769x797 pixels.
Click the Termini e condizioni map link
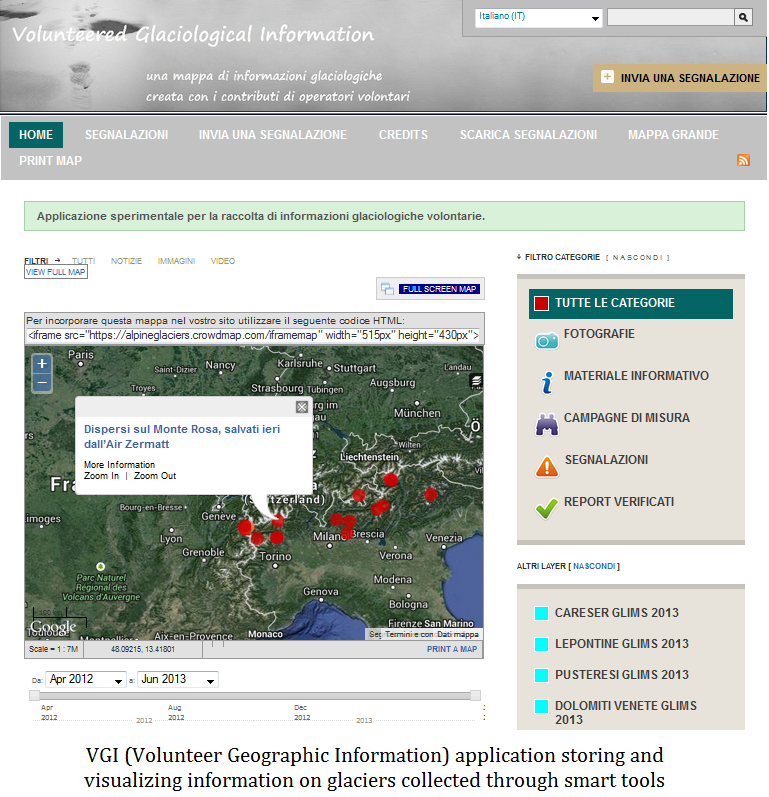coord(408,634)
